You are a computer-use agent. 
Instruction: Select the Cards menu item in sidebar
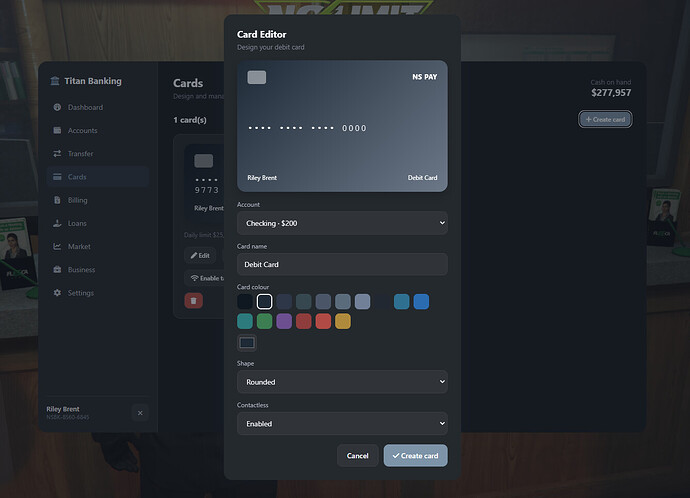98,177
